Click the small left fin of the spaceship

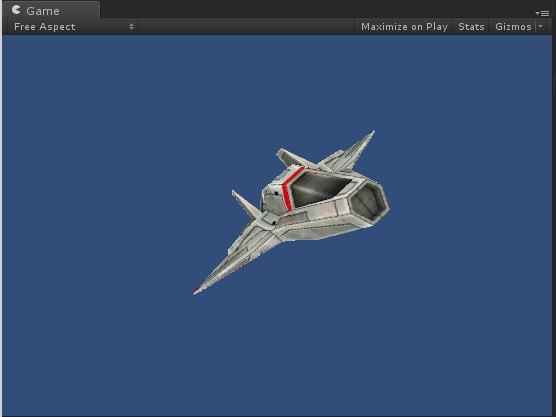tap(245, 205)
